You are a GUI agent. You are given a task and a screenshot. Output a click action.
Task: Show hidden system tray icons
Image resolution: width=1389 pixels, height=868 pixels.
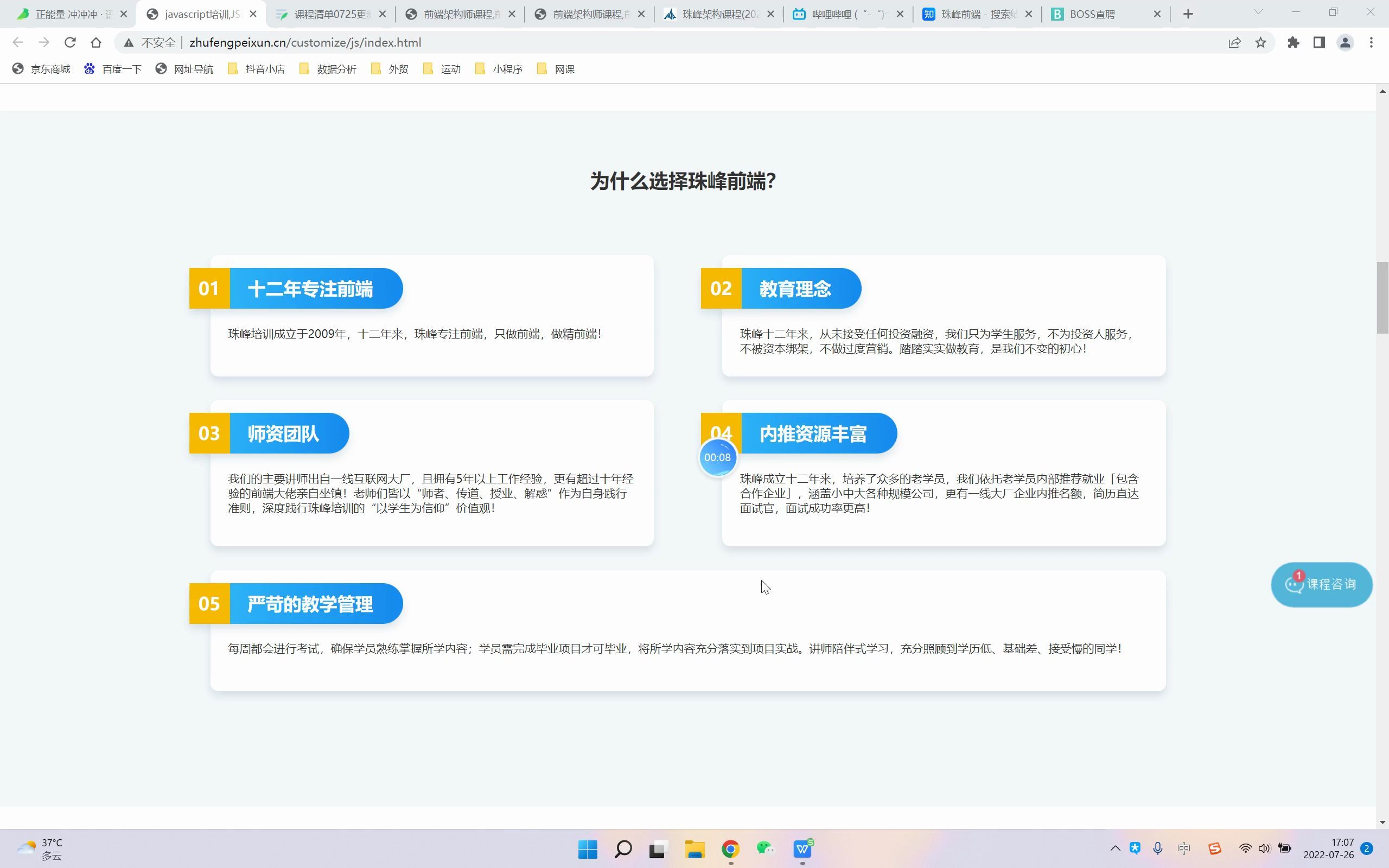[1114, 848]
